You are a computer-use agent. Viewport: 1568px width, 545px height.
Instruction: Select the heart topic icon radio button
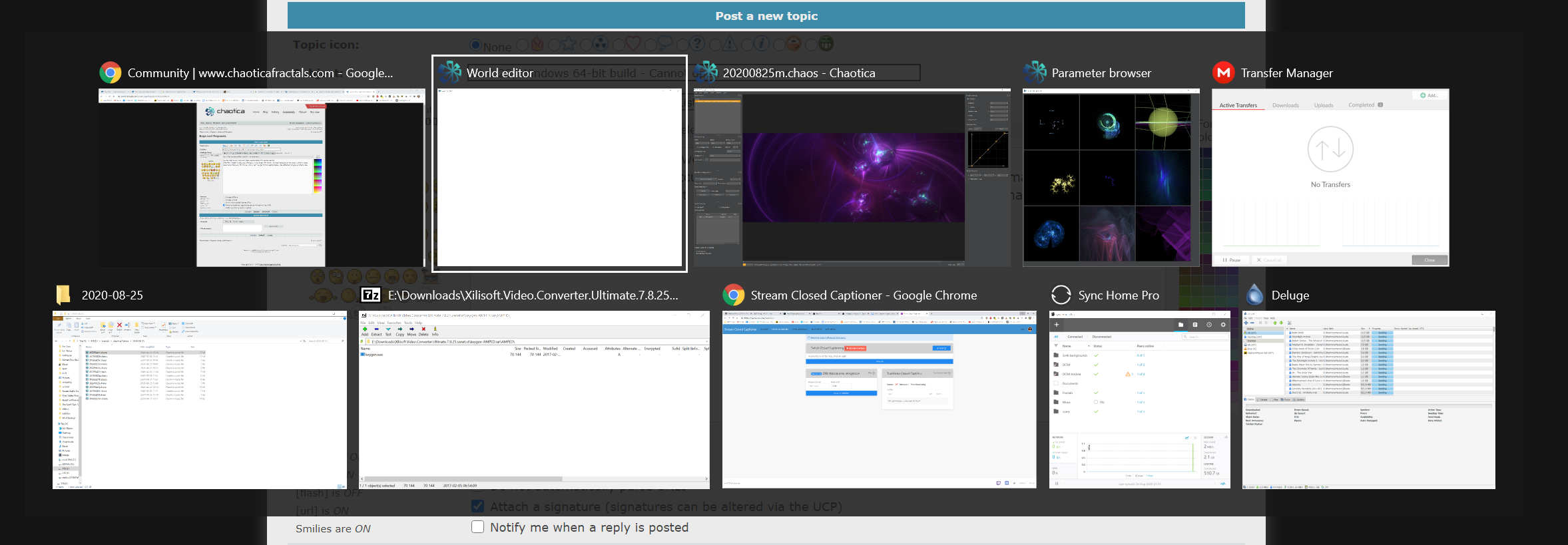619,45
